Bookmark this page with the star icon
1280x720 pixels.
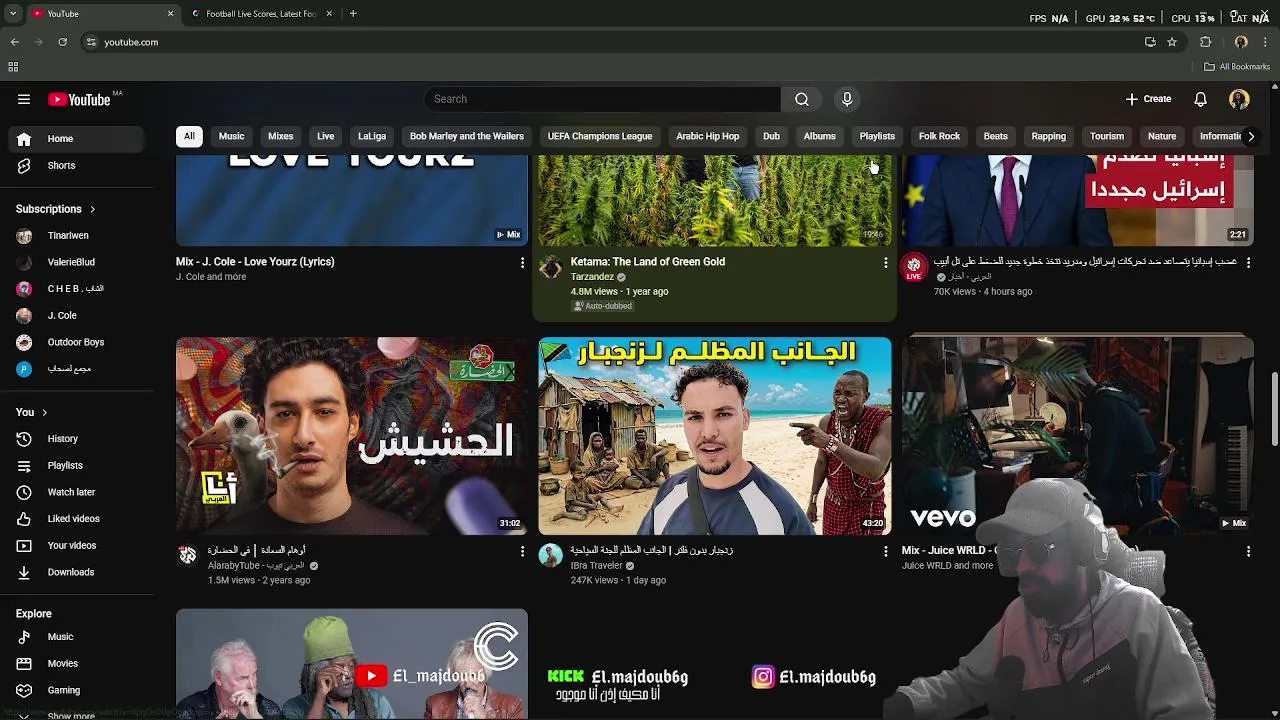1172,42
